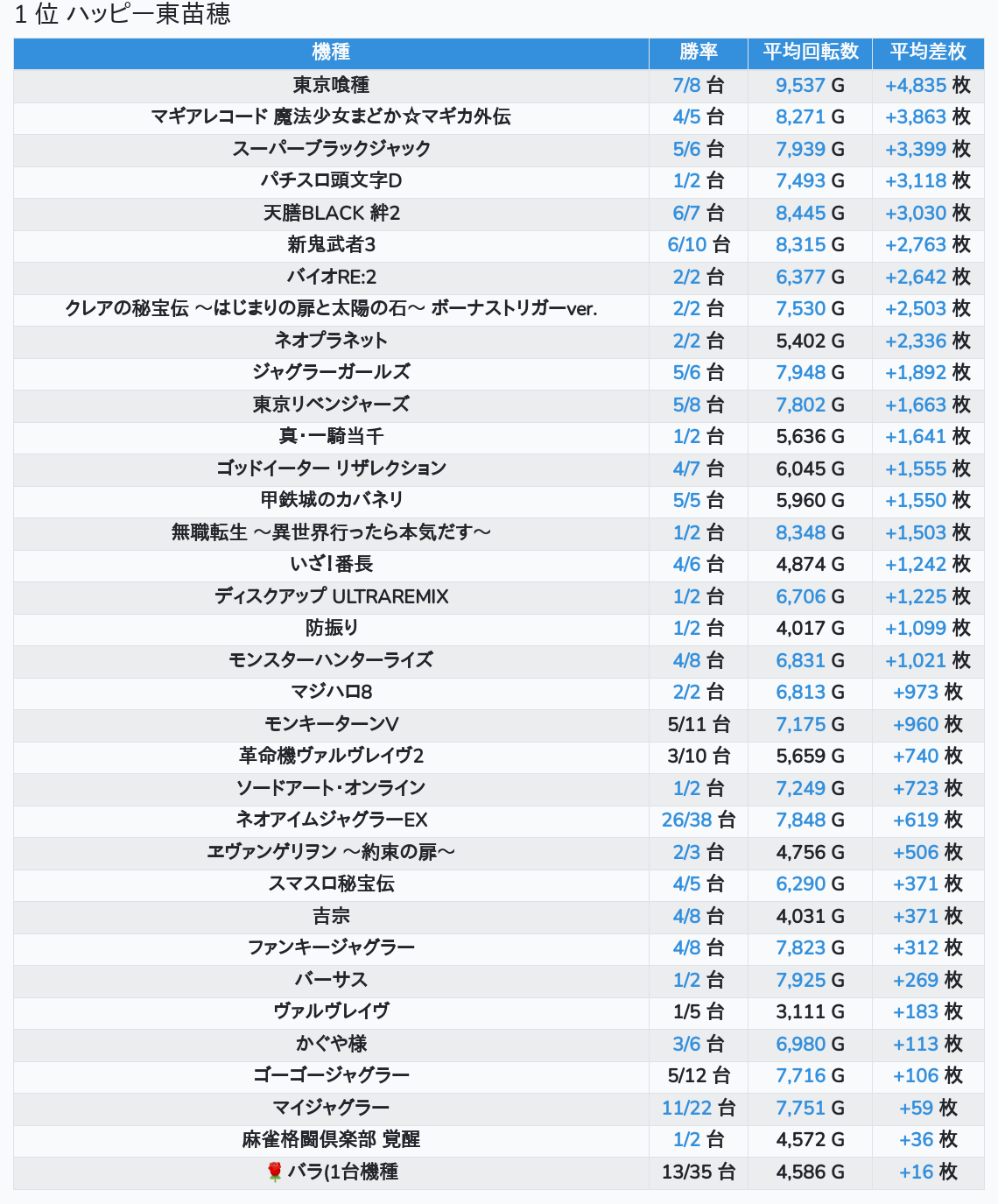998x1204 pixels.
Task: Open the 7/8 win rate link for 東京喰種
Action: pos(686,85)
